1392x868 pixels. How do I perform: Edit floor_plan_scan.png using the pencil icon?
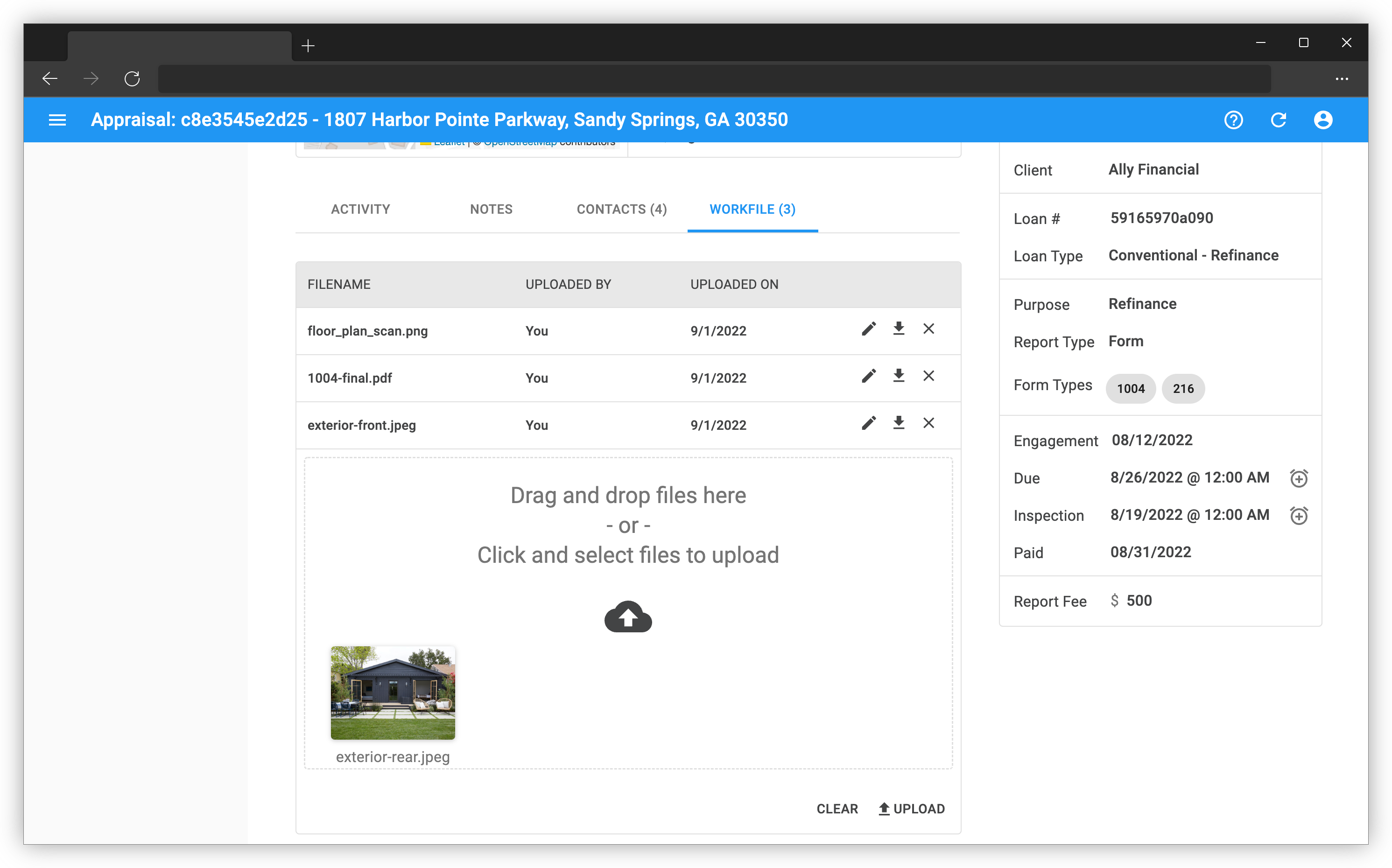click(869, 329)
